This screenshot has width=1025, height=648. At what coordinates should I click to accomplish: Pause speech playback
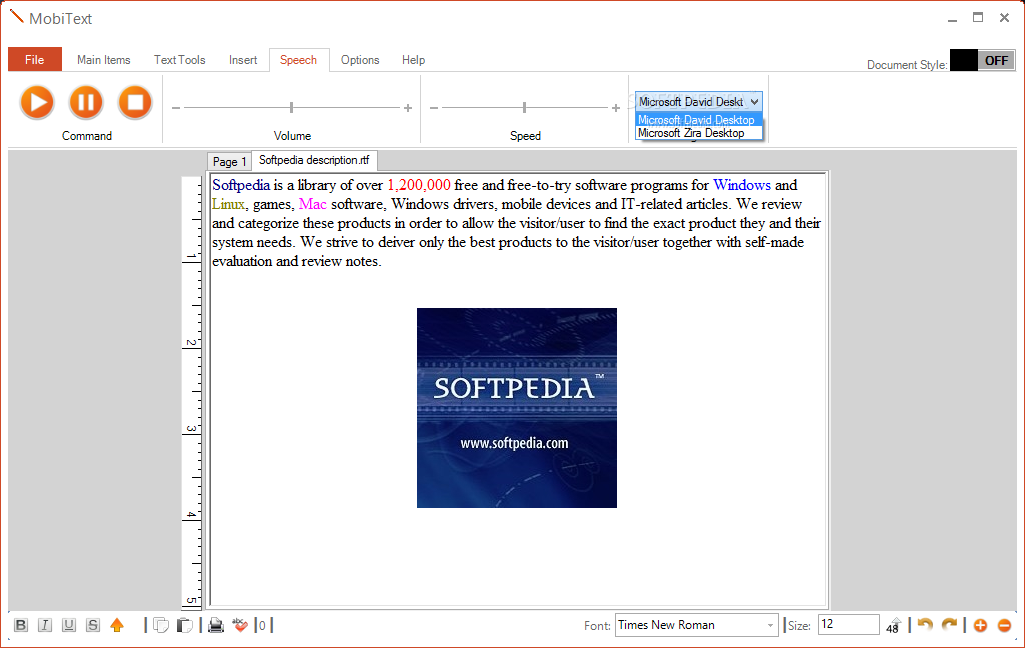[86, 103]
